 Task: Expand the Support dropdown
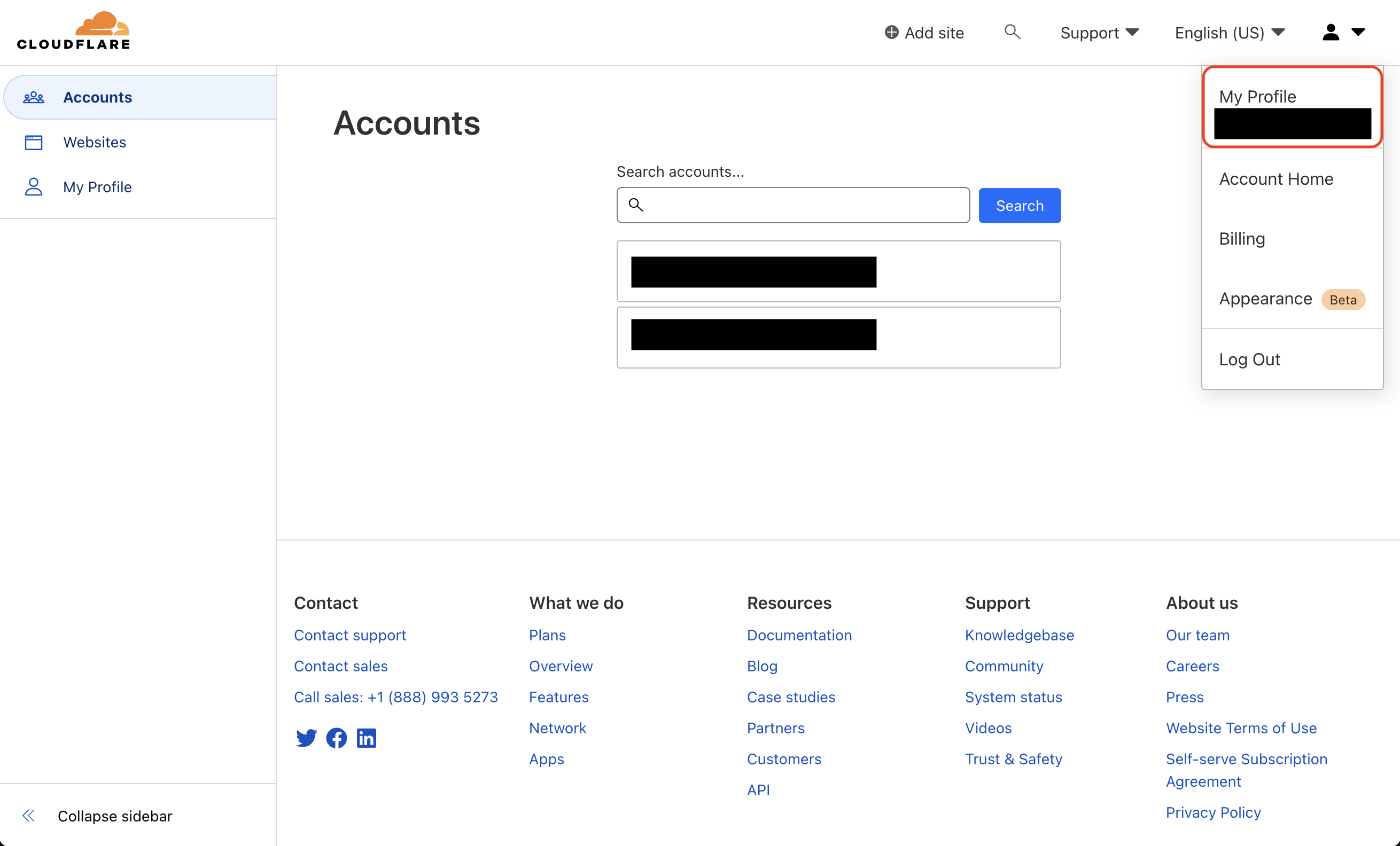point(1100,33)
